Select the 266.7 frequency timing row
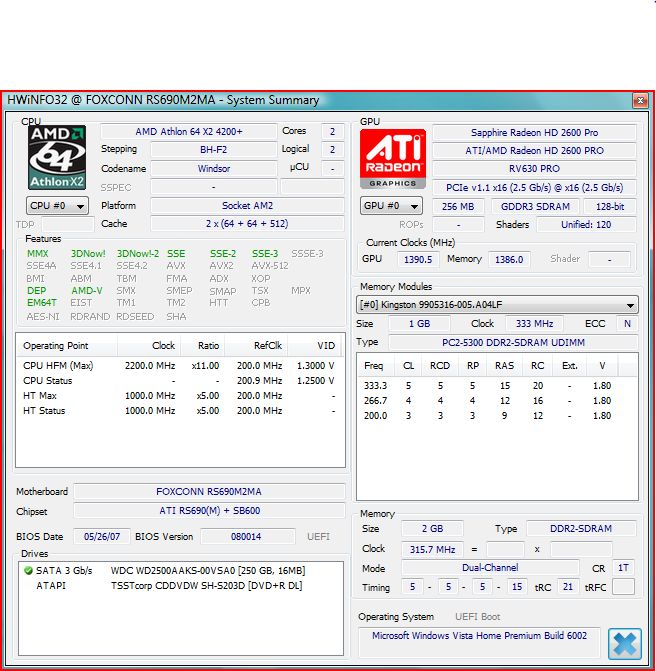Viewport: 656px width, 671px height. (488, 401)
